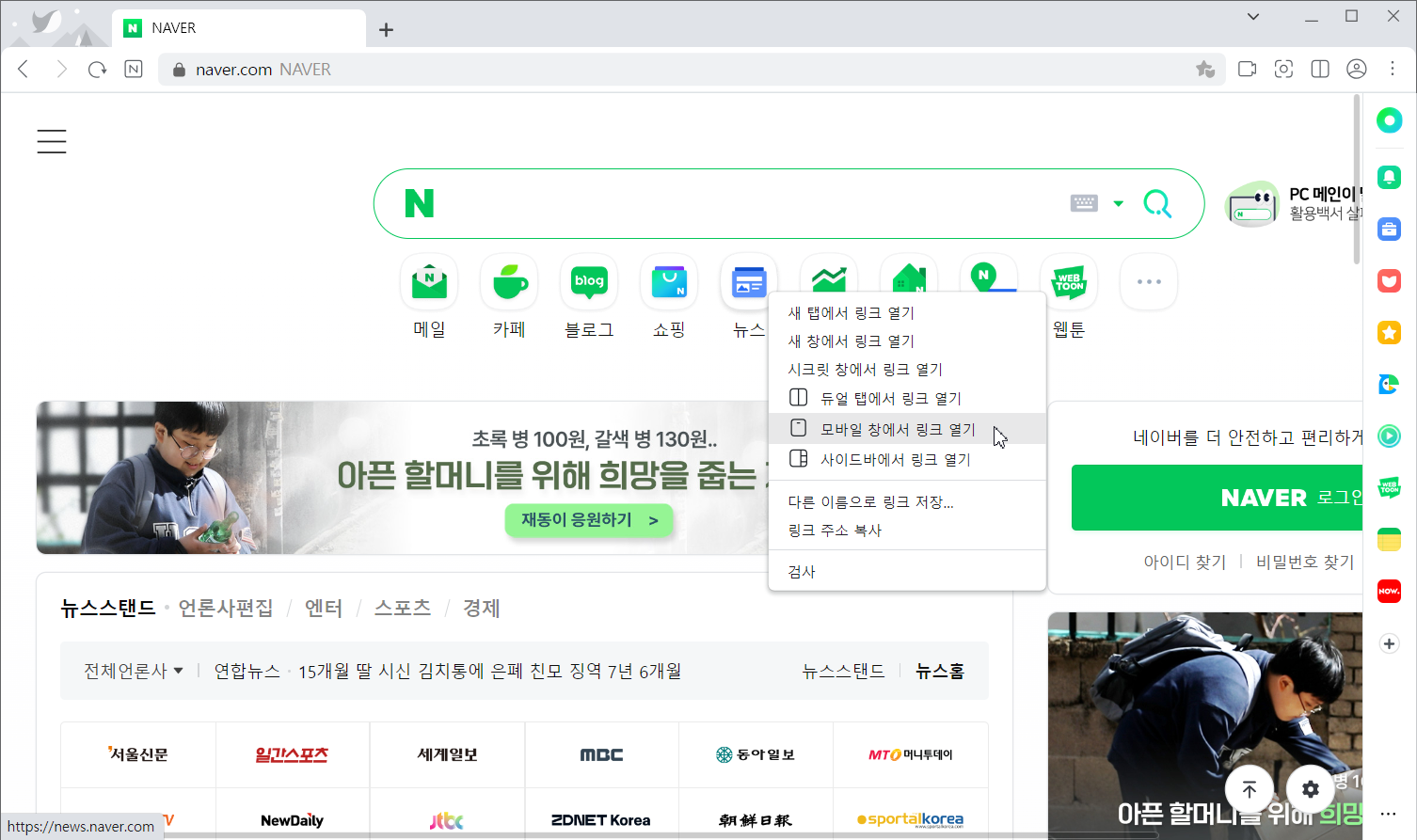Open the 비밀번호 찾기 link
This screenshot has width=1417, height=840.
pos(1305,562)
